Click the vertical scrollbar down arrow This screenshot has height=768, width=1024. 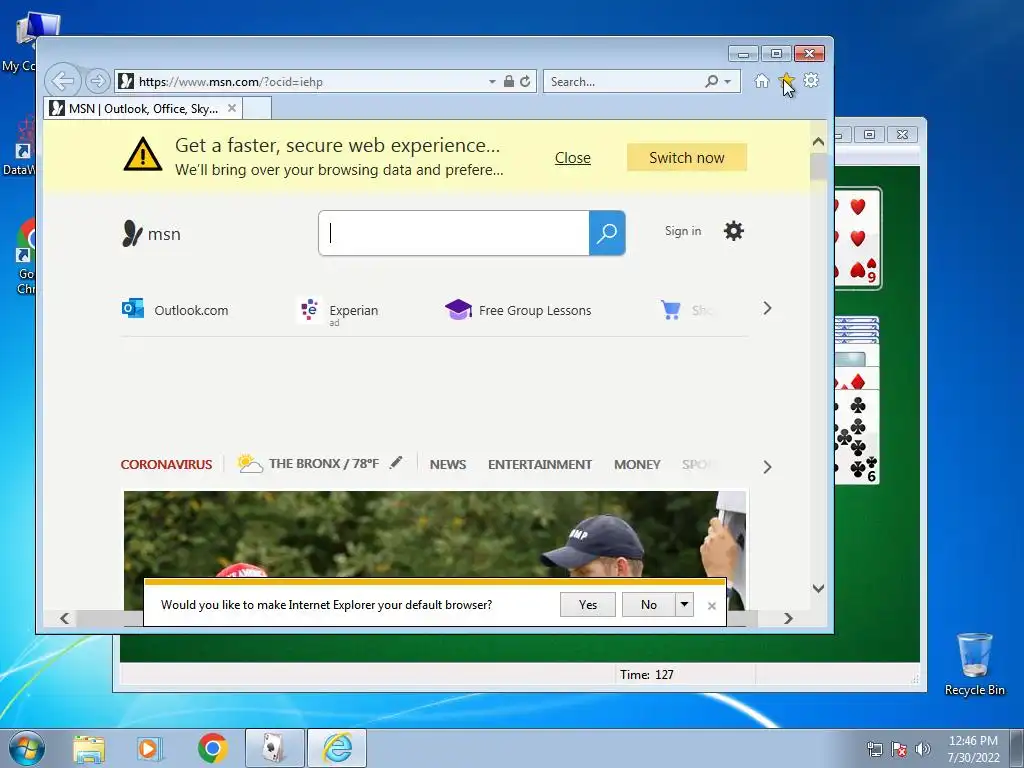(x=818, y=588)
